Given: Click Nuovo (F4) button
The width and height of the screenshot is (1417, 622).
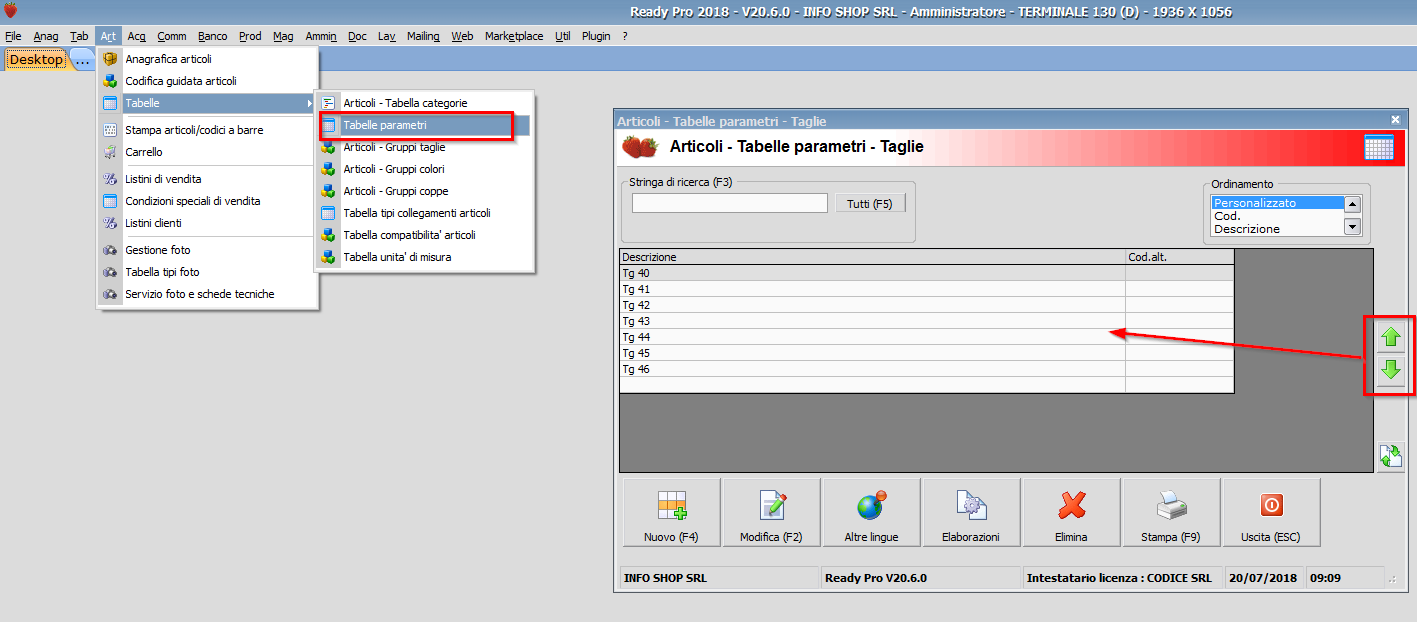Looking at the screenshot, I should [x=671, y=512].
